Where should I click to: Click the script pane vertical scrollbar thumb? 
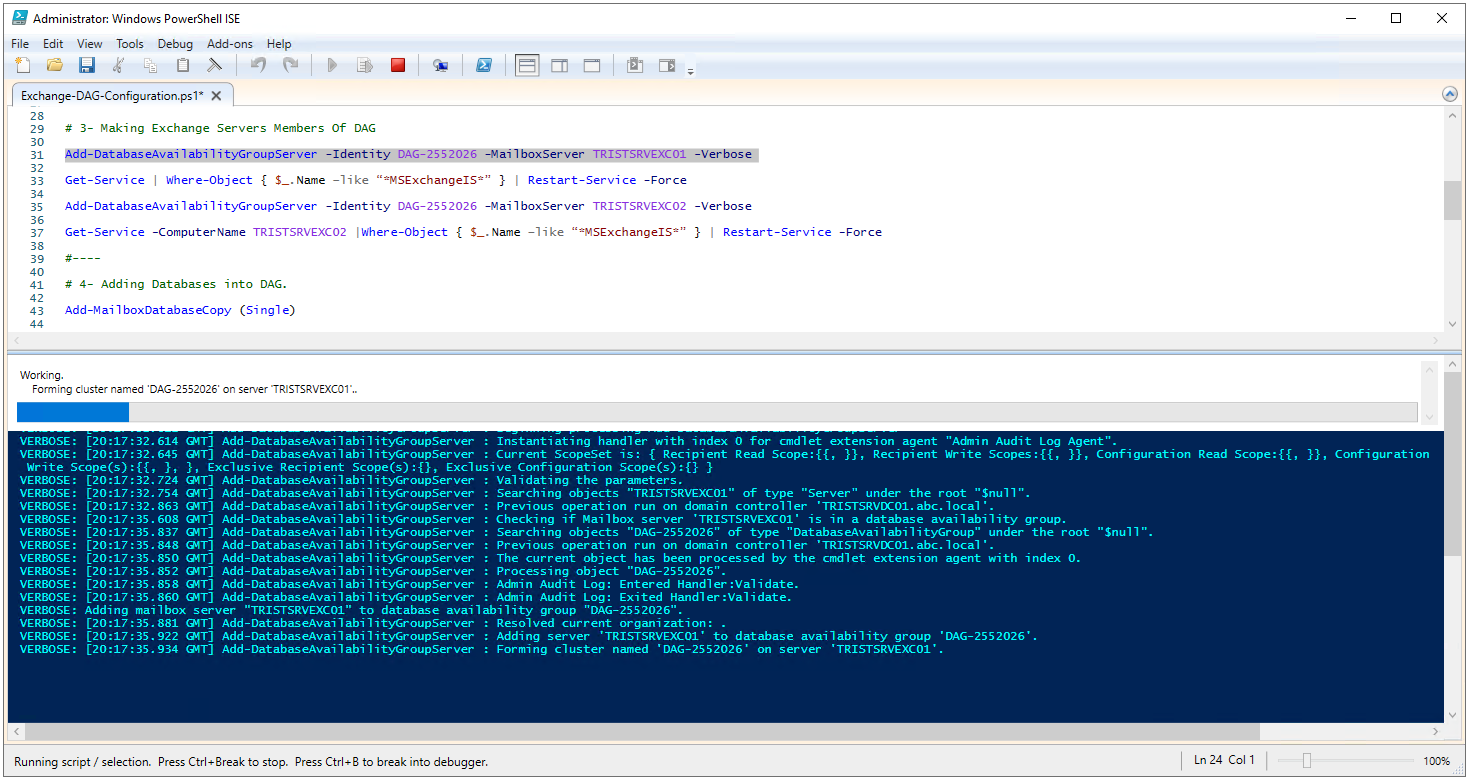(x=1452, y=200)
